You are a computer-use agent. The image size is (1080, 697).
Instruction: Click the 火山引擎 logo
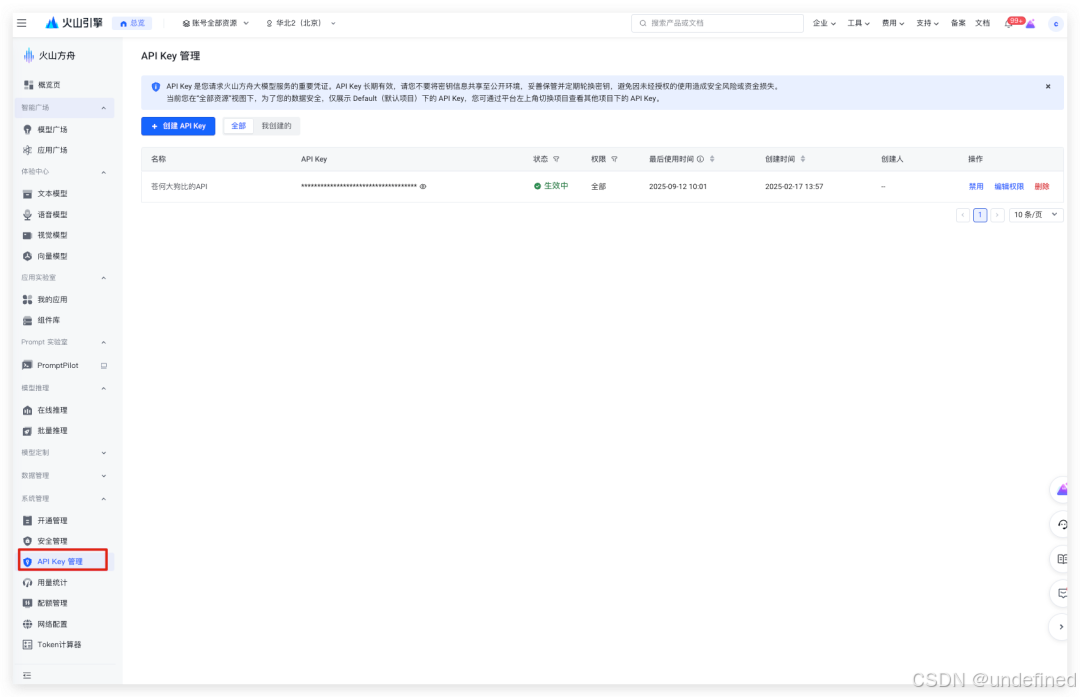(74, 23)
